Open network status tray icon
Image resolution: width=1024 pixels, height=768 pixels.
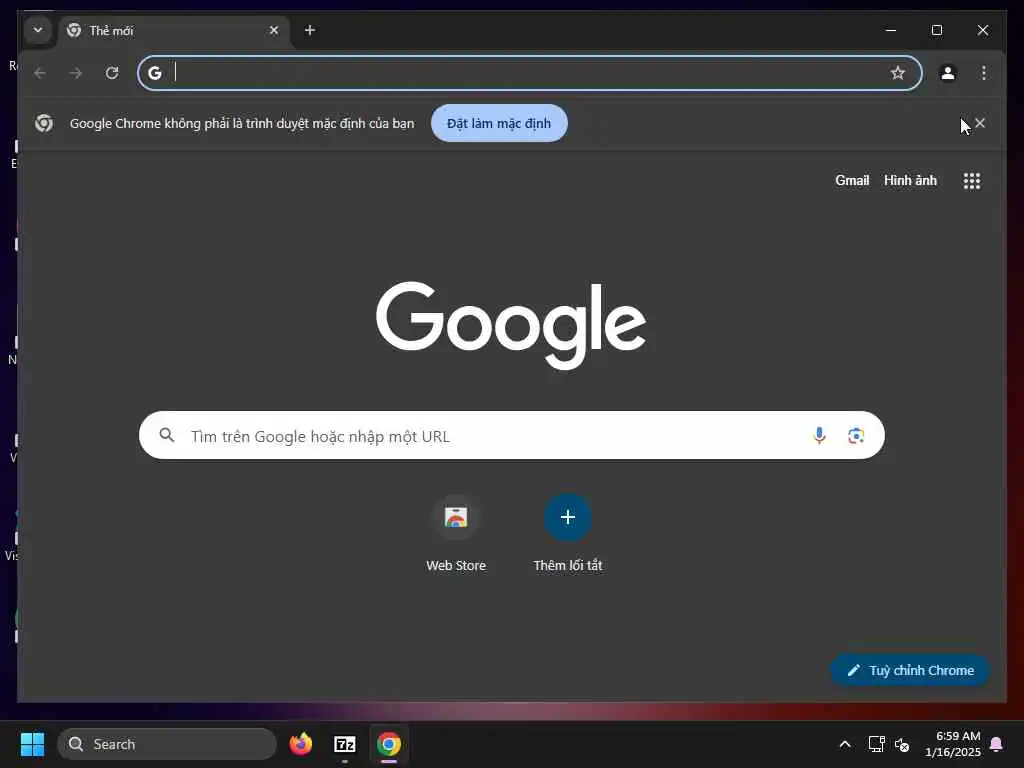click(x=876, y=744)
